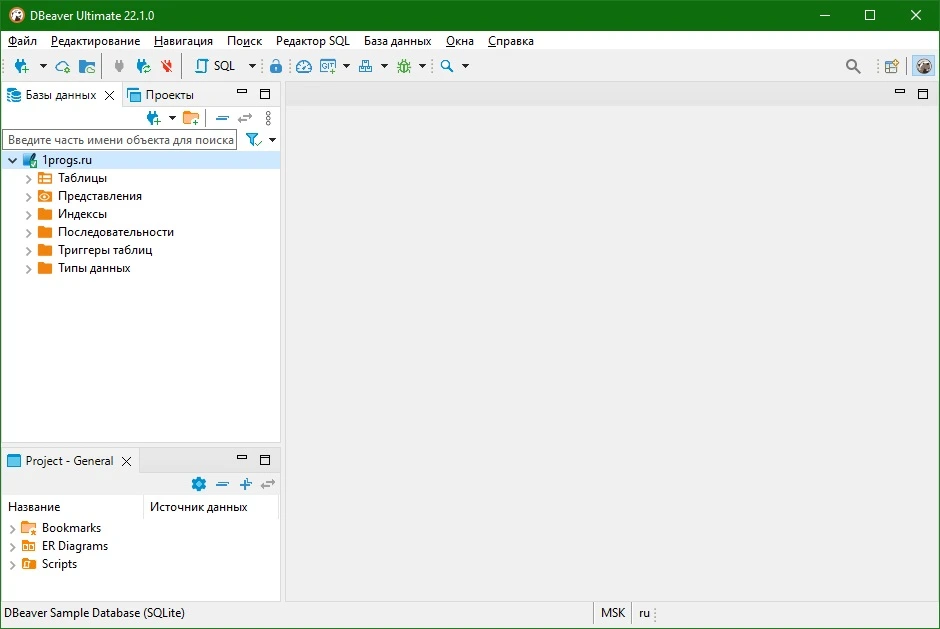Collapse all in Project panel
Viewport: 940px width, 629px height.
click(222, 484)
